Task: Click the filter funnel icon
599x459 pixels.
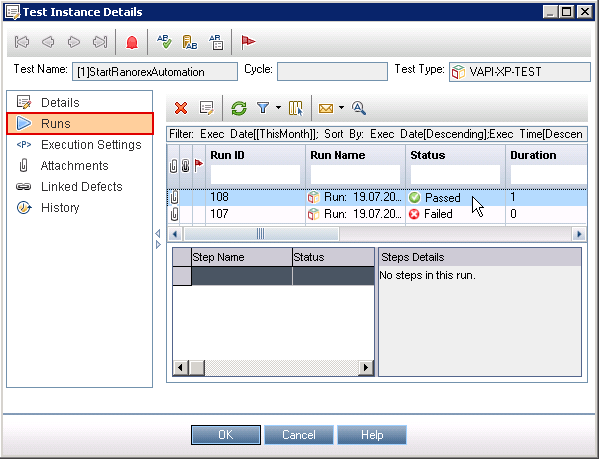Action: coord(263,108)
